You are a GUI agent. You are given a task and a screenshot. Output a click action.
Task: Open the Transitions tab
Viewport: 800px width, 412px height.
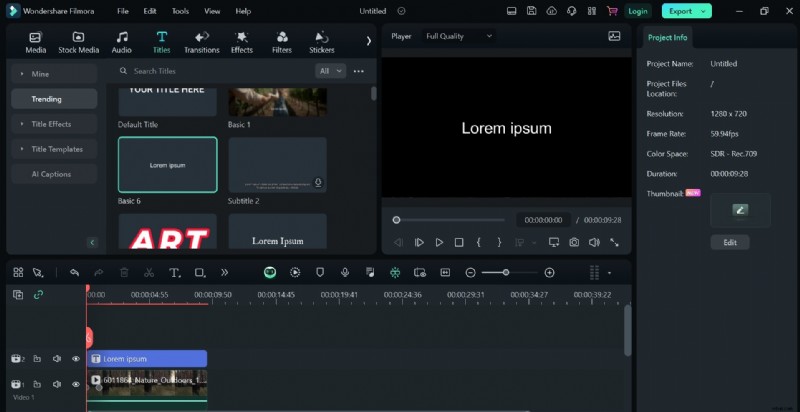click(202, 42)
